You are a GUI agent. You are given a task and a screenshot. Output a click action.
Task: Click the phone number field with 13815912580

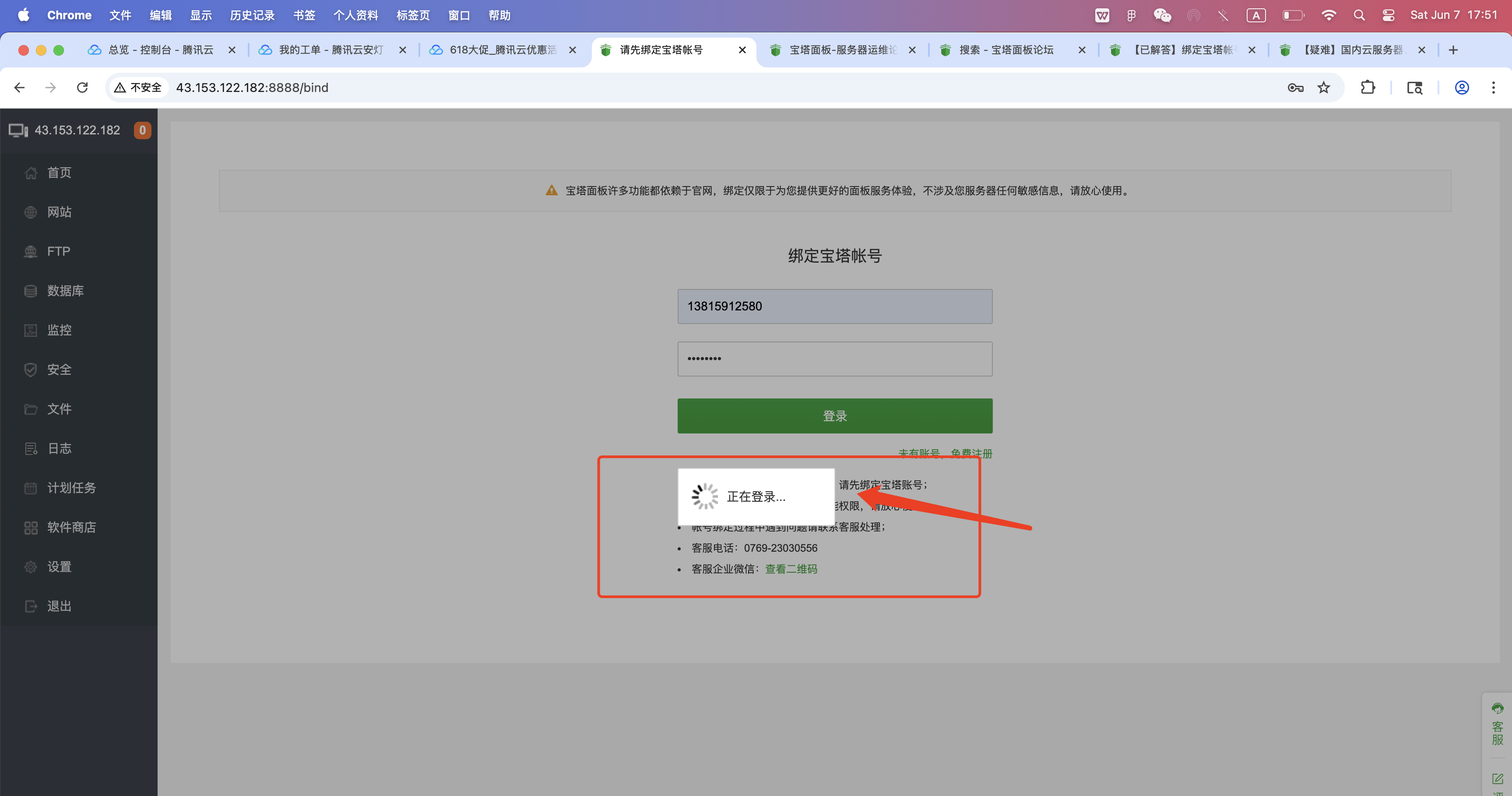[x=835, y=306]
